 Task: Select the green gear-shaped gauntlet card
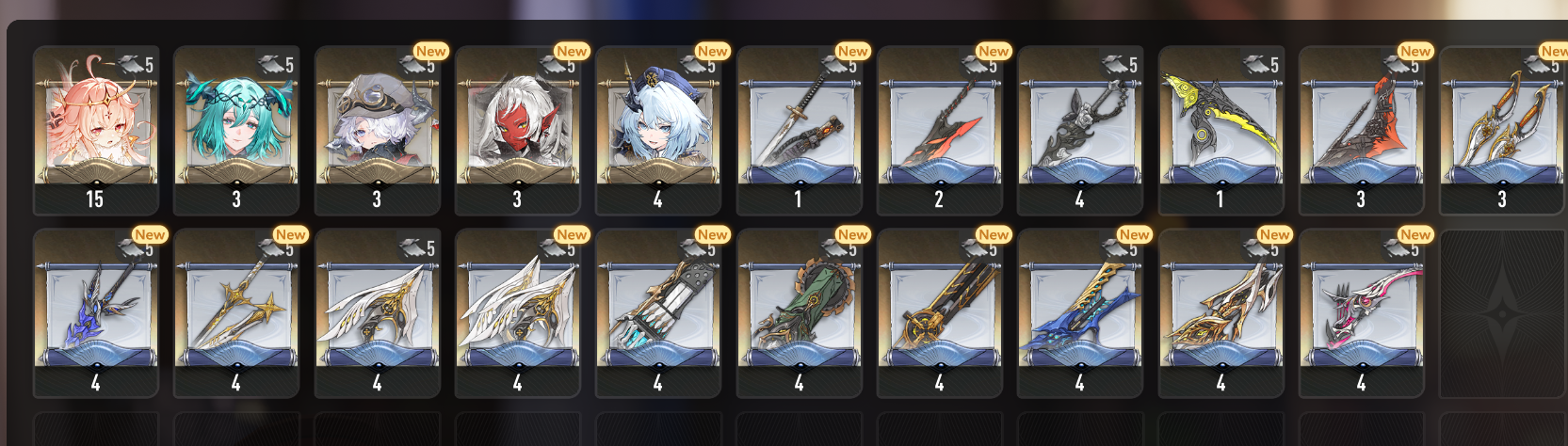pyautogui.click(x=799, y=313)
